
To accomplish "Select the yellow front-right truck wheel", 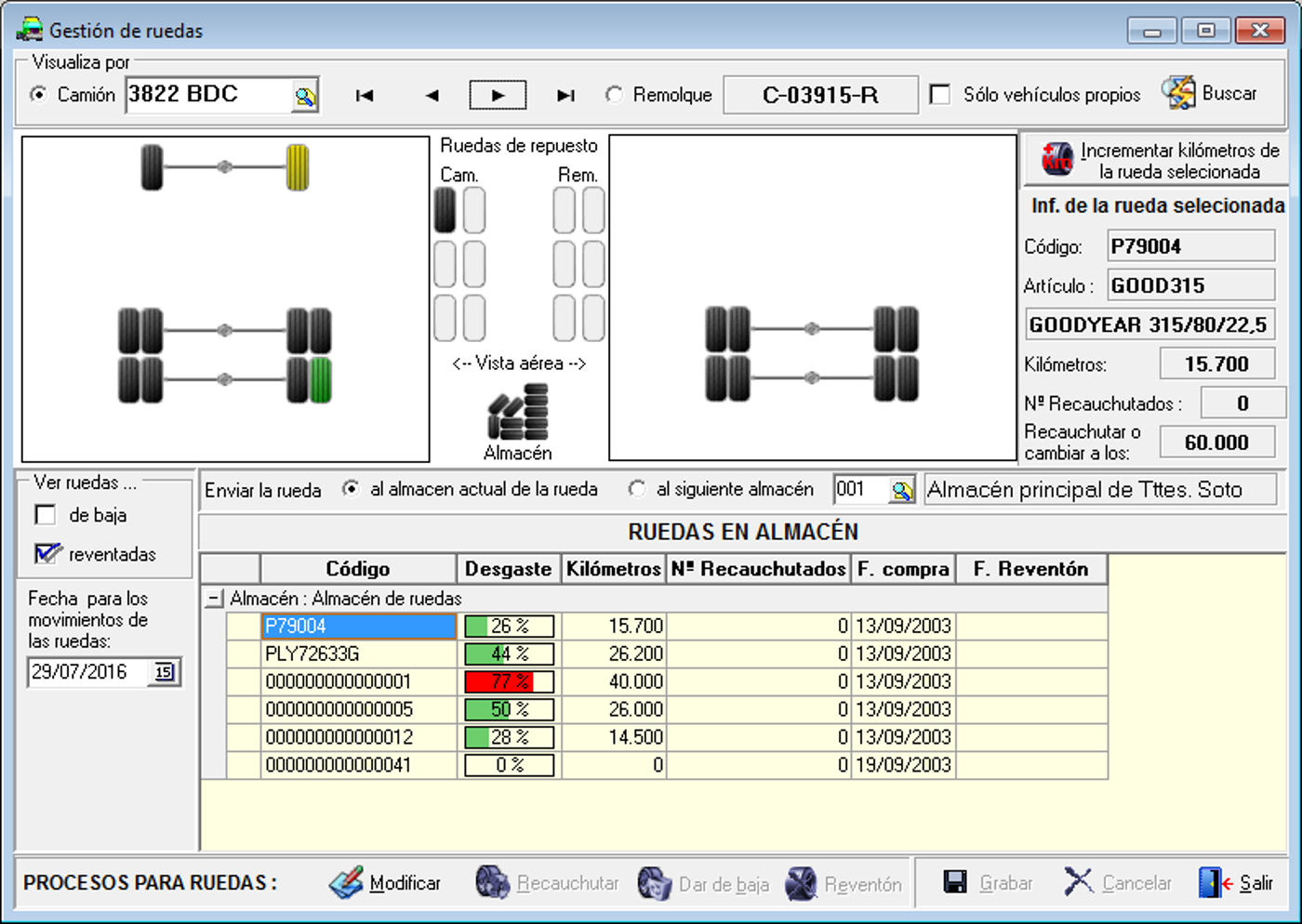I will [x=298, y=167].
